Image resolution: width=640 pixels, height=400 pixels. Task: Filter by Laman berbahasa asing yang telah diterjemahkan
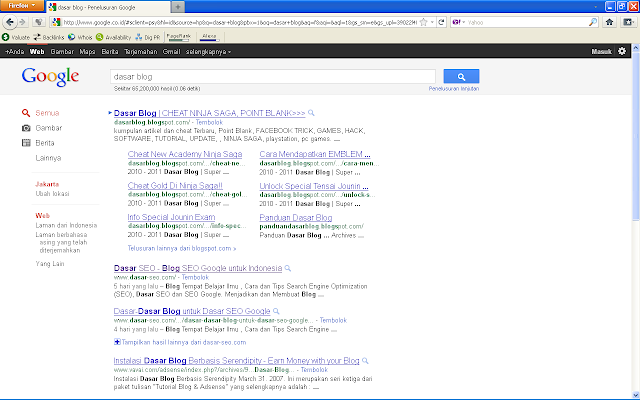tap(61, 242)
